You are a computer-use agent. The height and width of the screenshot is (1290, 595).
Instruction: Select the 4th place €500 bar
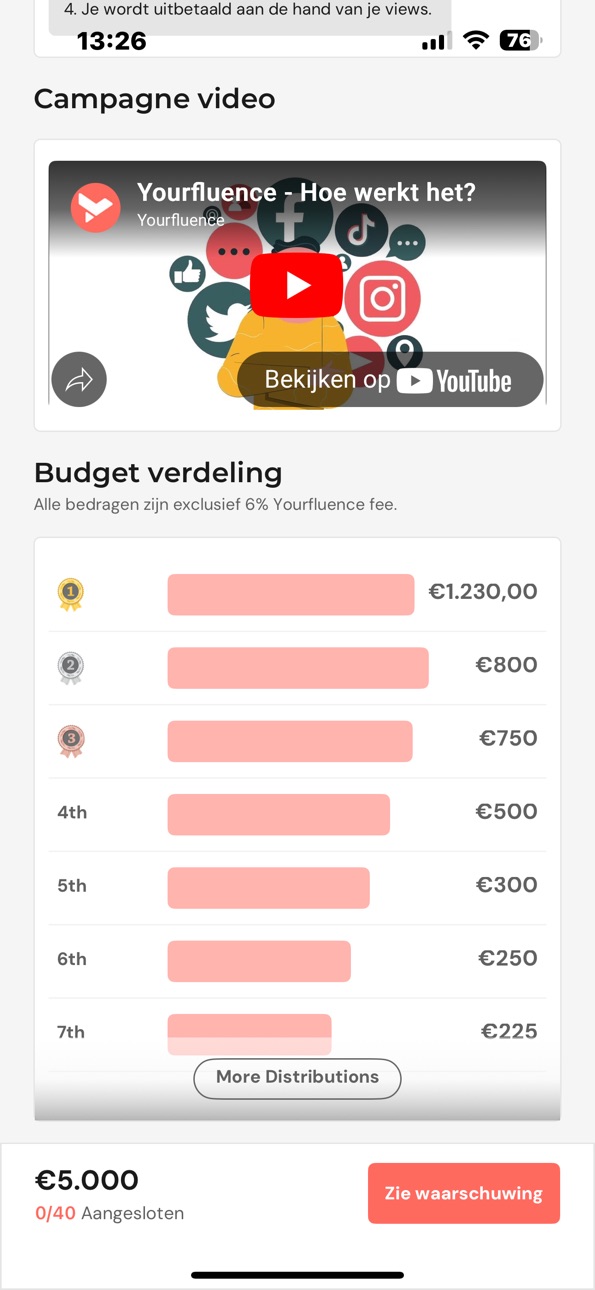[x=279, y=814]
